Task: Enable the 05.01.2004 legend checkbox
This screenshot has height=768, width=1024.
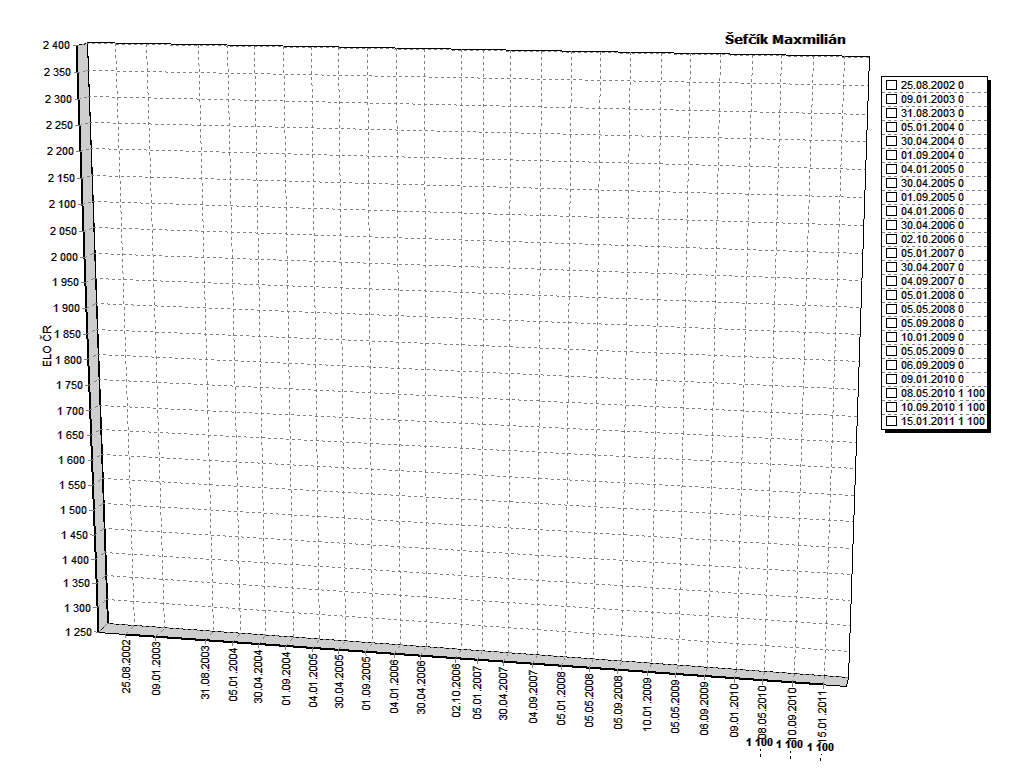Action: (x=891, y=127)
